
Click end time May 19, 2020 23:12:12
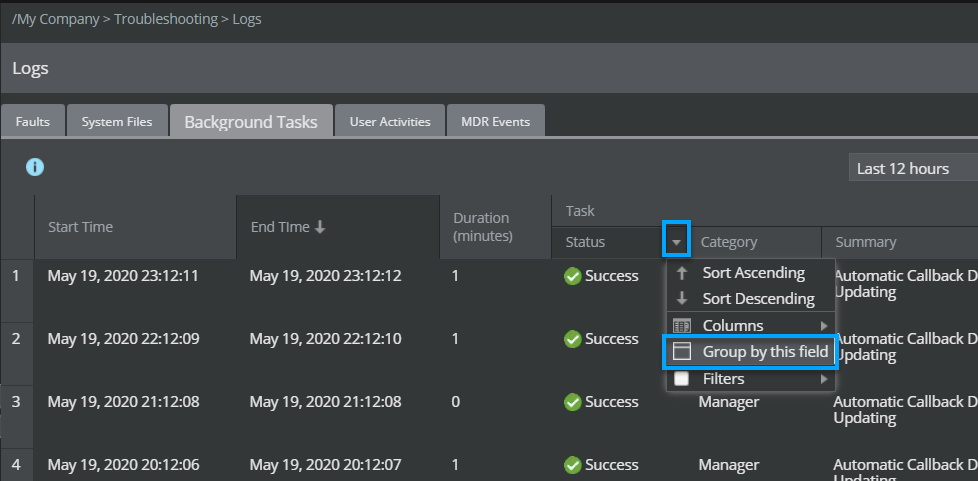(326, 276)
